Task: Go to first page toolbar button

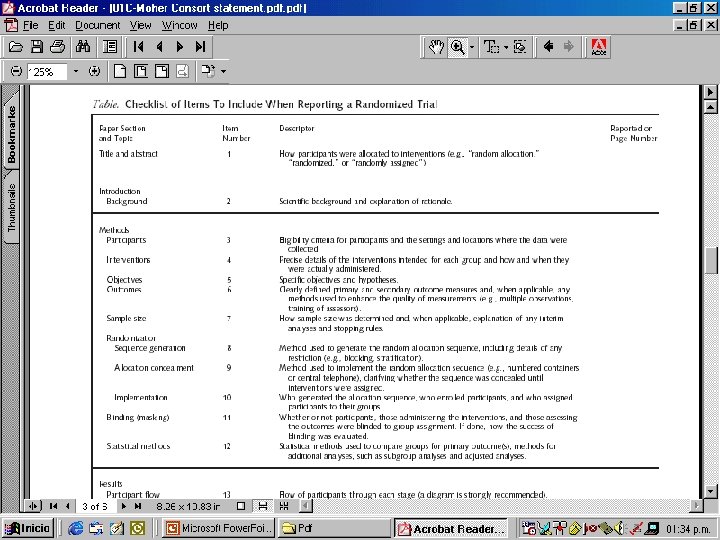Action: [x=138, y=46]
